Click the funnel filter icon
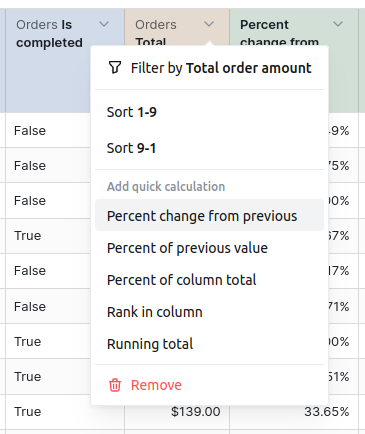The width and height of the screenshot is (365, 434). click(x=115, y=68)
